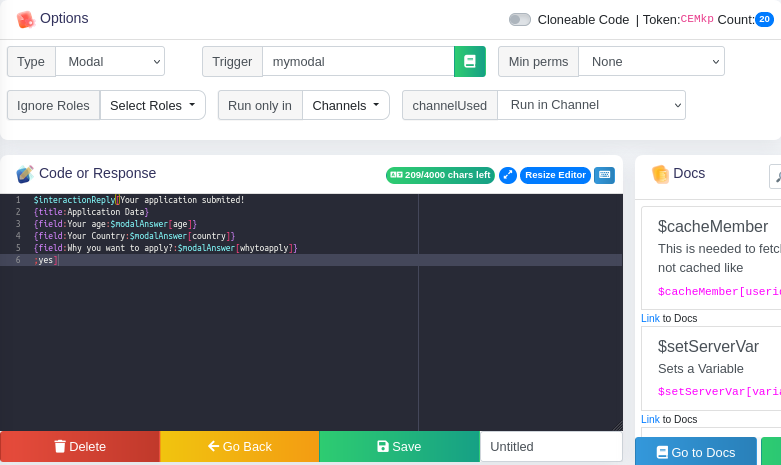Viewport: 781px width, 465px height.
Task: Click the green book icon beside Trigger
Action: pos(470,62)
